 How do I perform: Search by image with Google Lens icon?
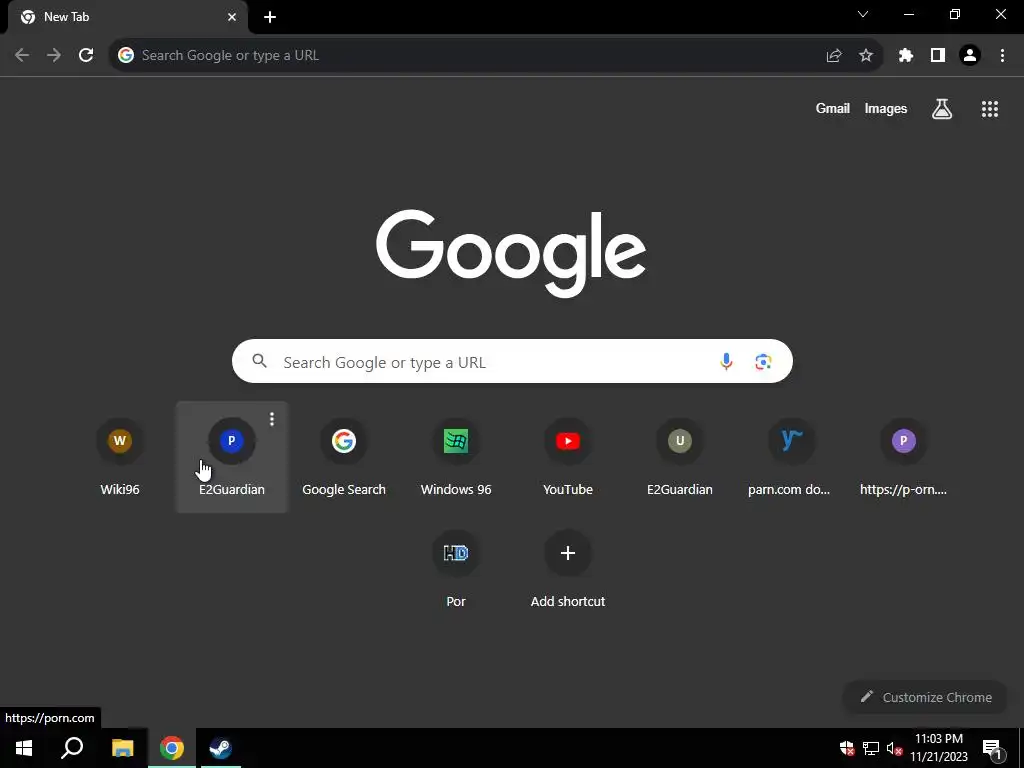[763, 361]
